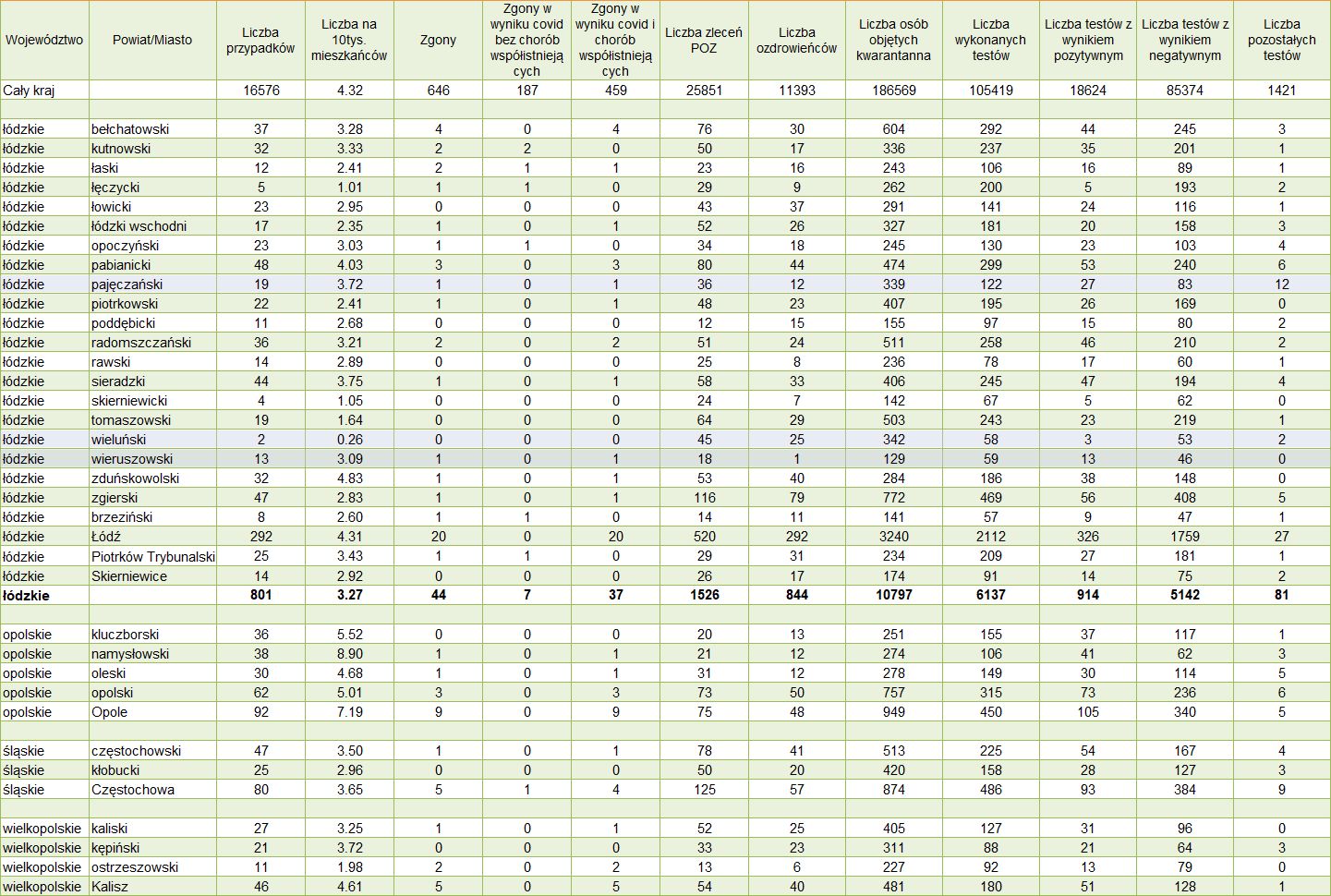This screenshot has height=896, width=1331.
Task: Click the Liczba przypadków header cell
Action: (260, 40)
